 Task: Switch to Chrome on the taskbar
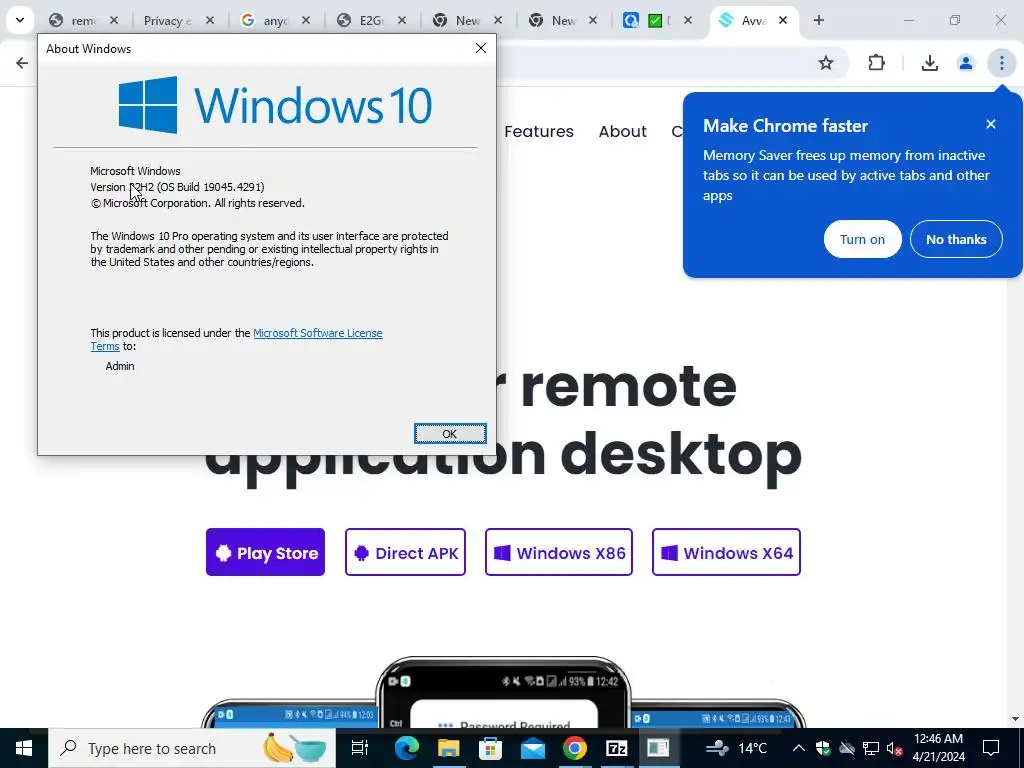575,748
